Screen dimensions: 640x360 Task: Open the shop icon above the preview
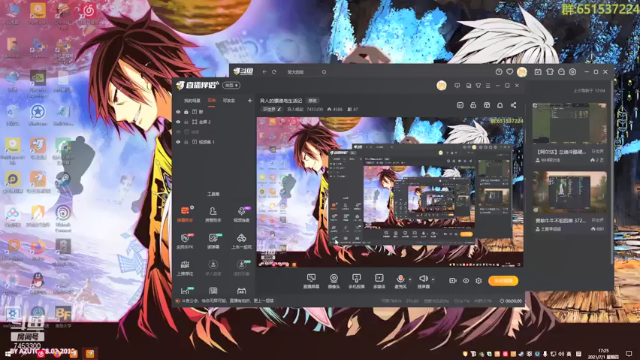click(487, 105)
